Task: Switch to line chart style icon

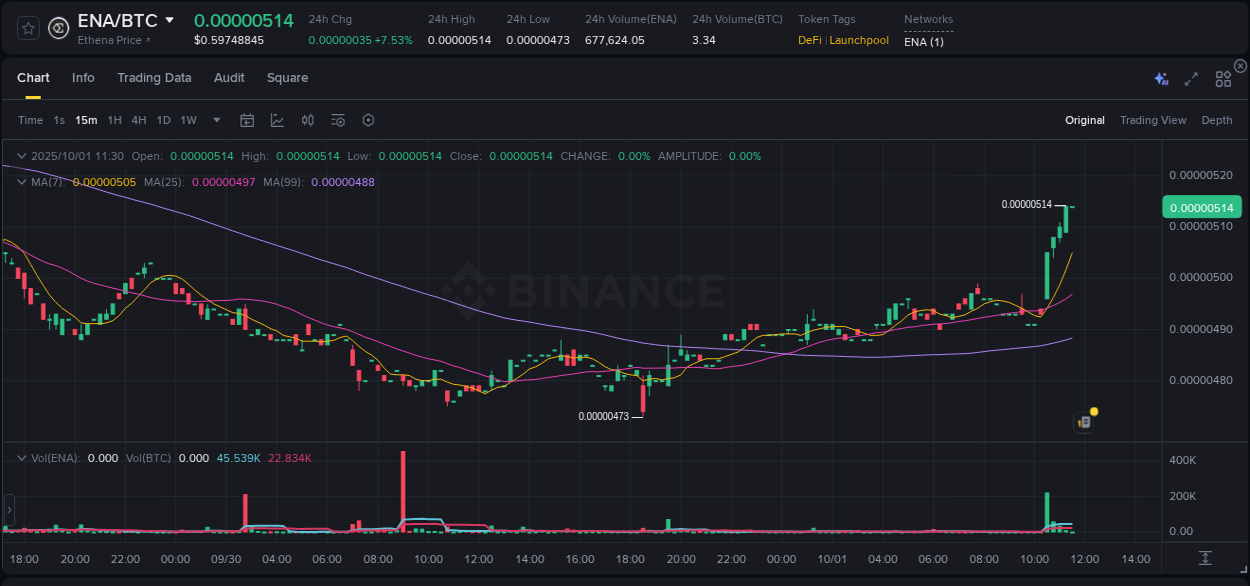Action: point(277,119)
